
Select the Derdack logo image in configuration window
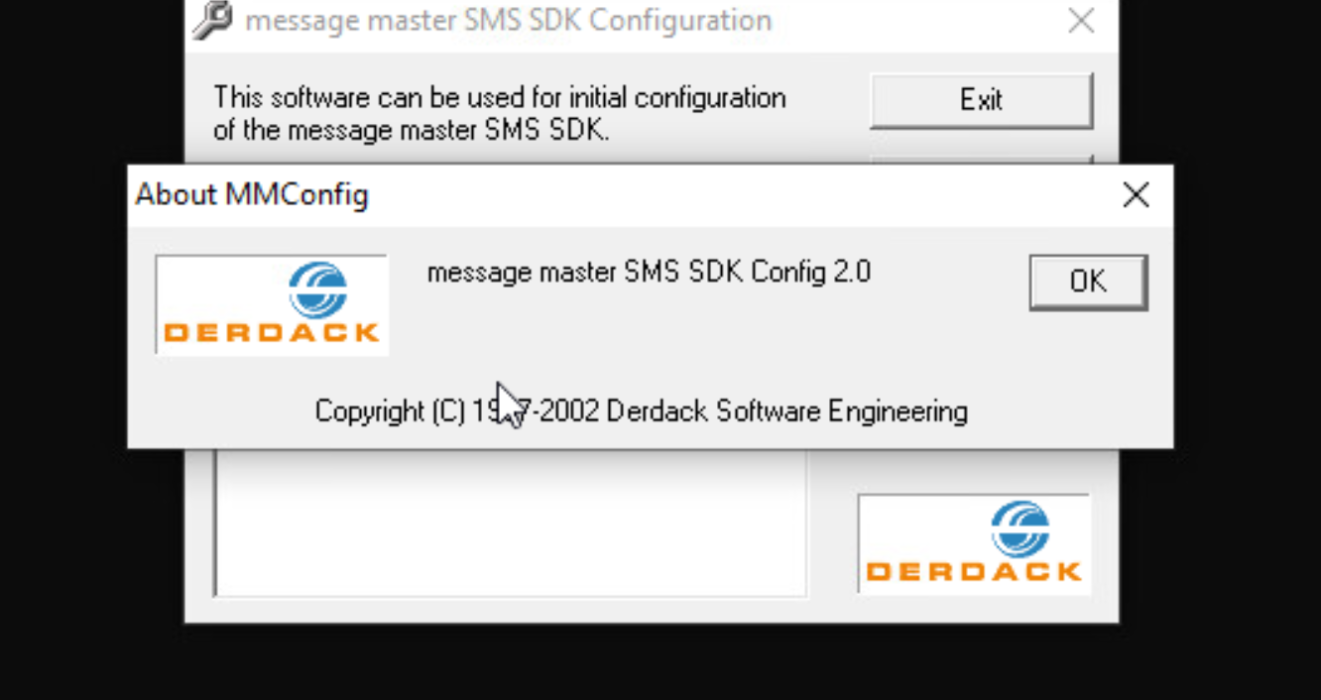click(974, 544)
